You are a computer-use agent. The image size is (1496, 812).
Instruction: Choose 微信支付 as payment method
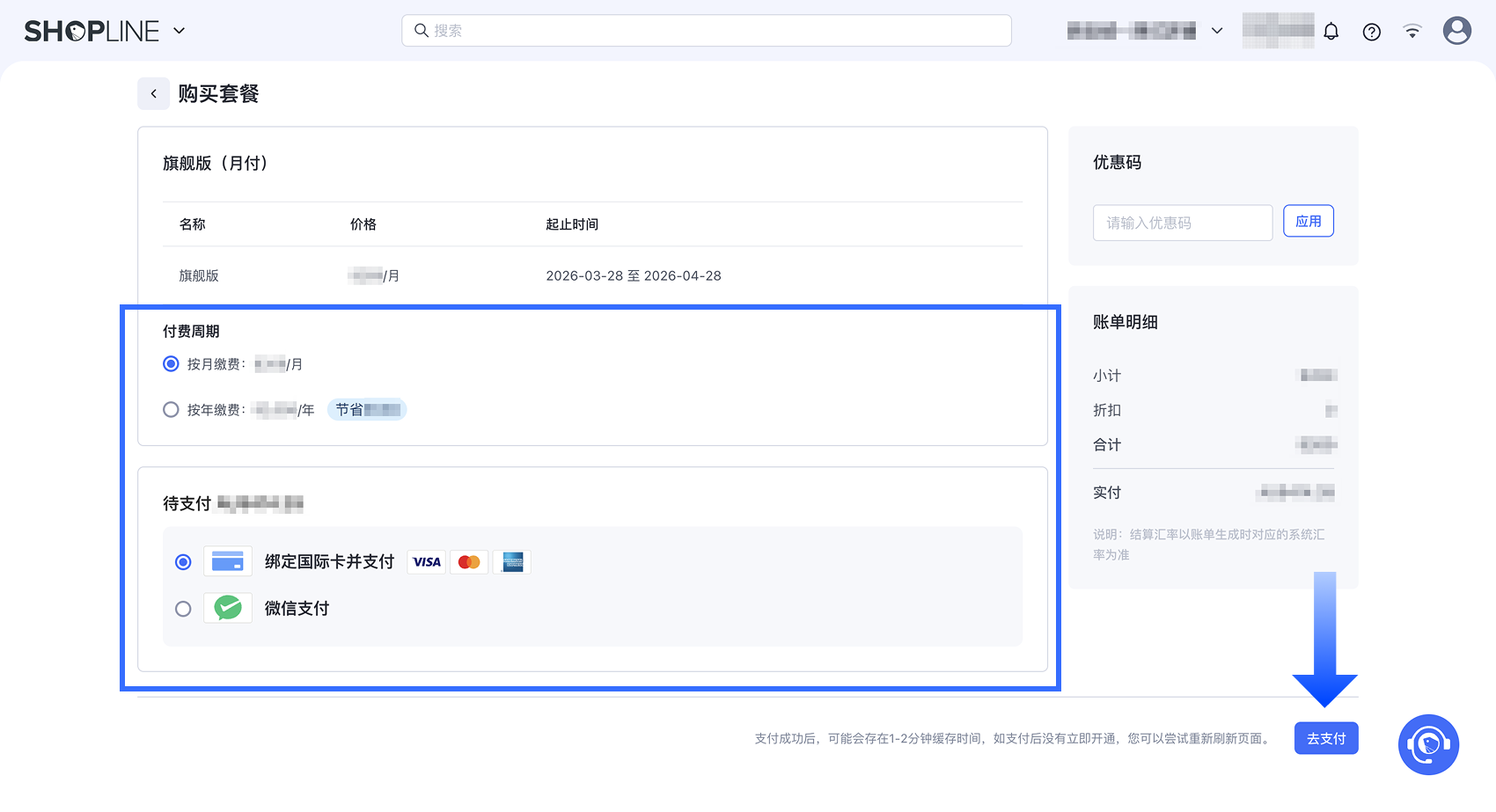coord(183,608)
